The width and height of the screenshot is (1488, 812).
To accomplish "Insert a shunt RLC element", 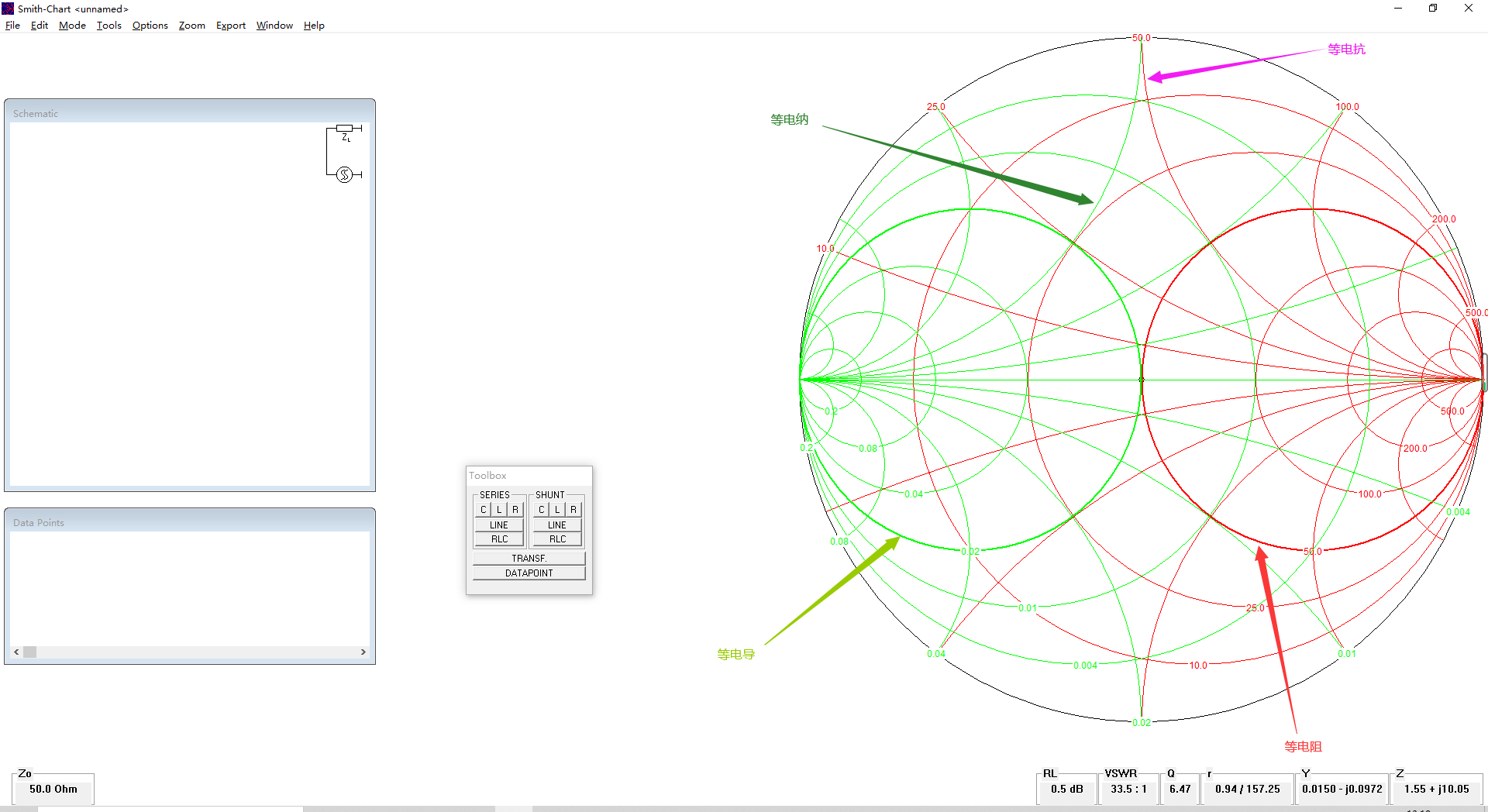I will 557,539.
